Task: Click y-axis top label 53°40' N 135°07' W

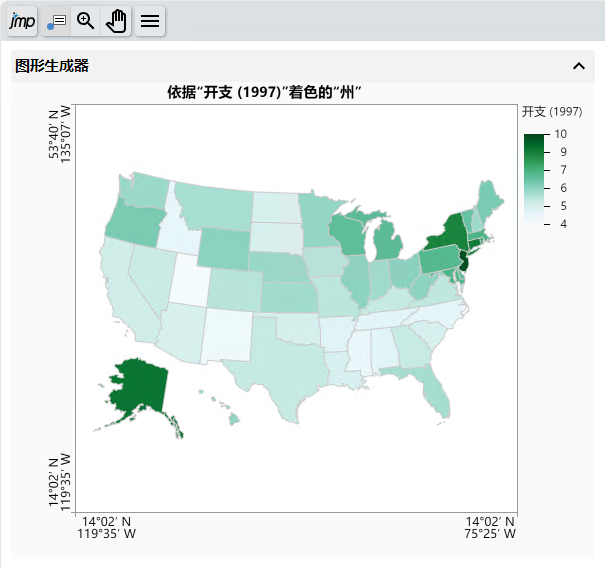Action: 60,132
